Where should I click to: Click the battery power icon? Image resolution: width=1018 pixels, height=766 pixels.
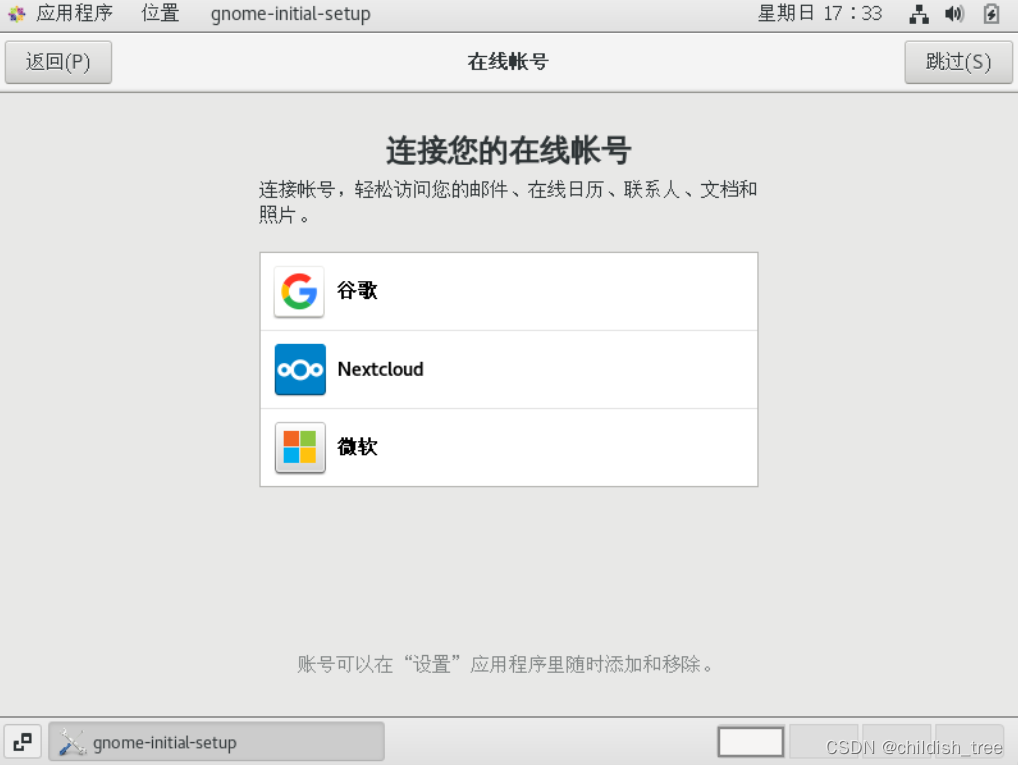(991, 14)
